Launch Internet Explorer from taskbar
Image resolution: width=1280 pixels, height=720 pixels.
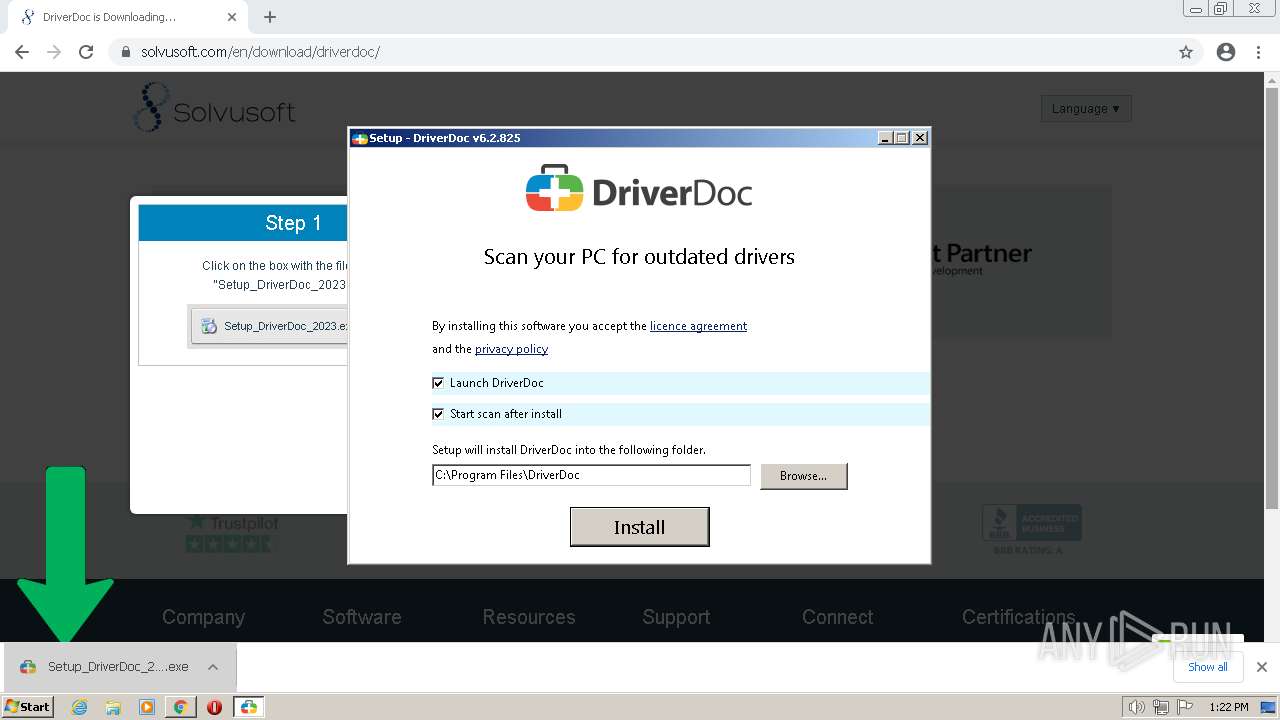point(80,707)
